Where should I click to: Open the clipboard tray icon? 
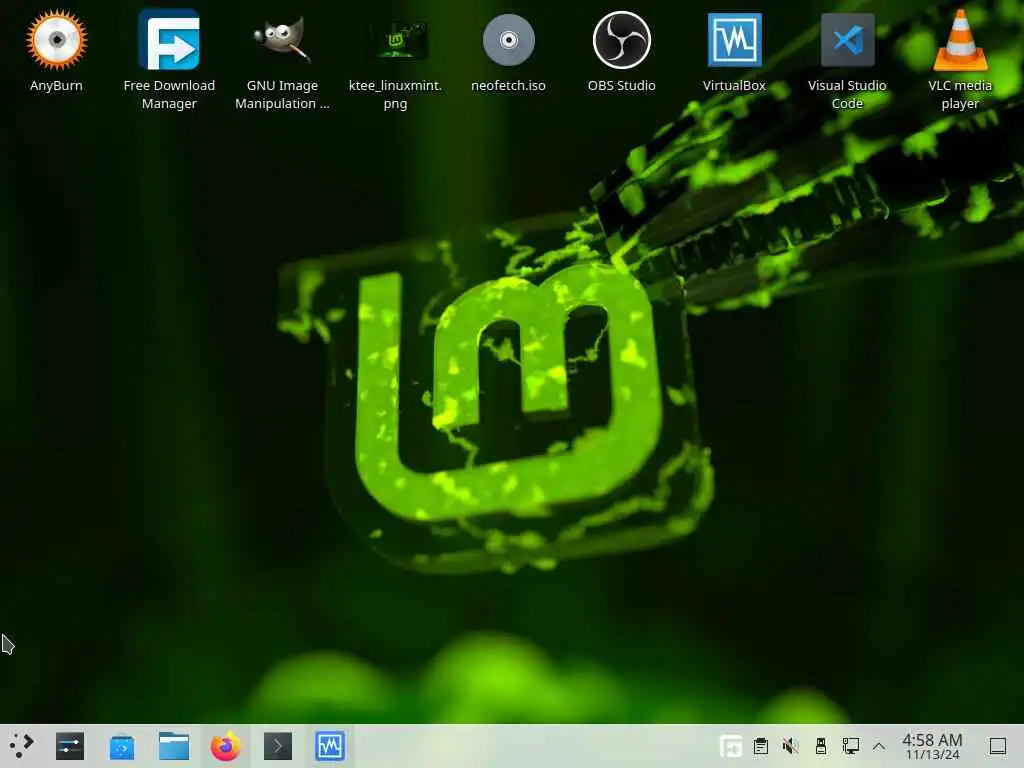(x=761, y=746)
